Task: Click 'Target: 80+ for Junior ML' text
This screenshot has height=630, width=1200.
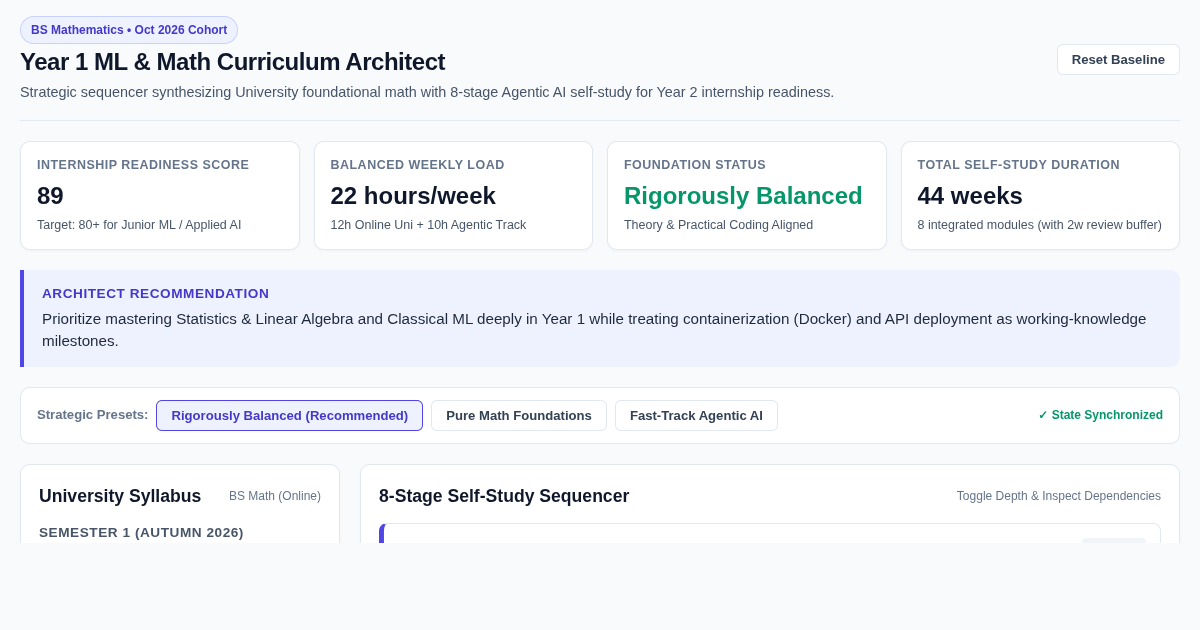Action: (139, 225)
